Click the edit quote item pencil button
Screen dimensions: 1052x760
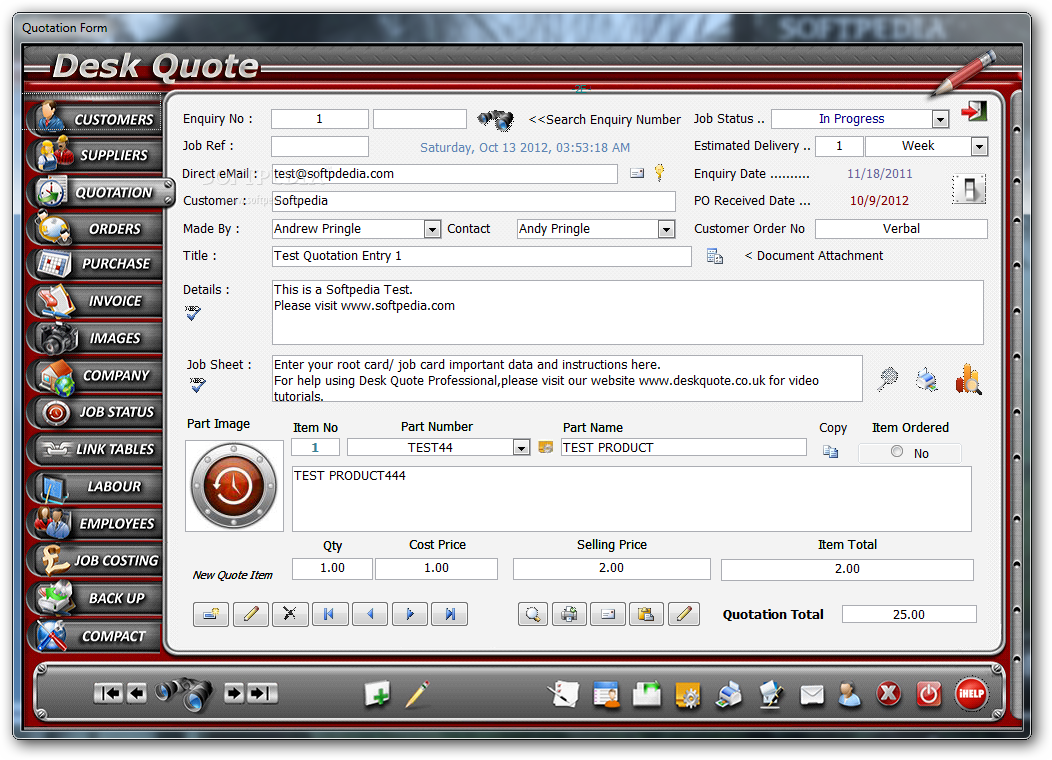coord(251,614)
